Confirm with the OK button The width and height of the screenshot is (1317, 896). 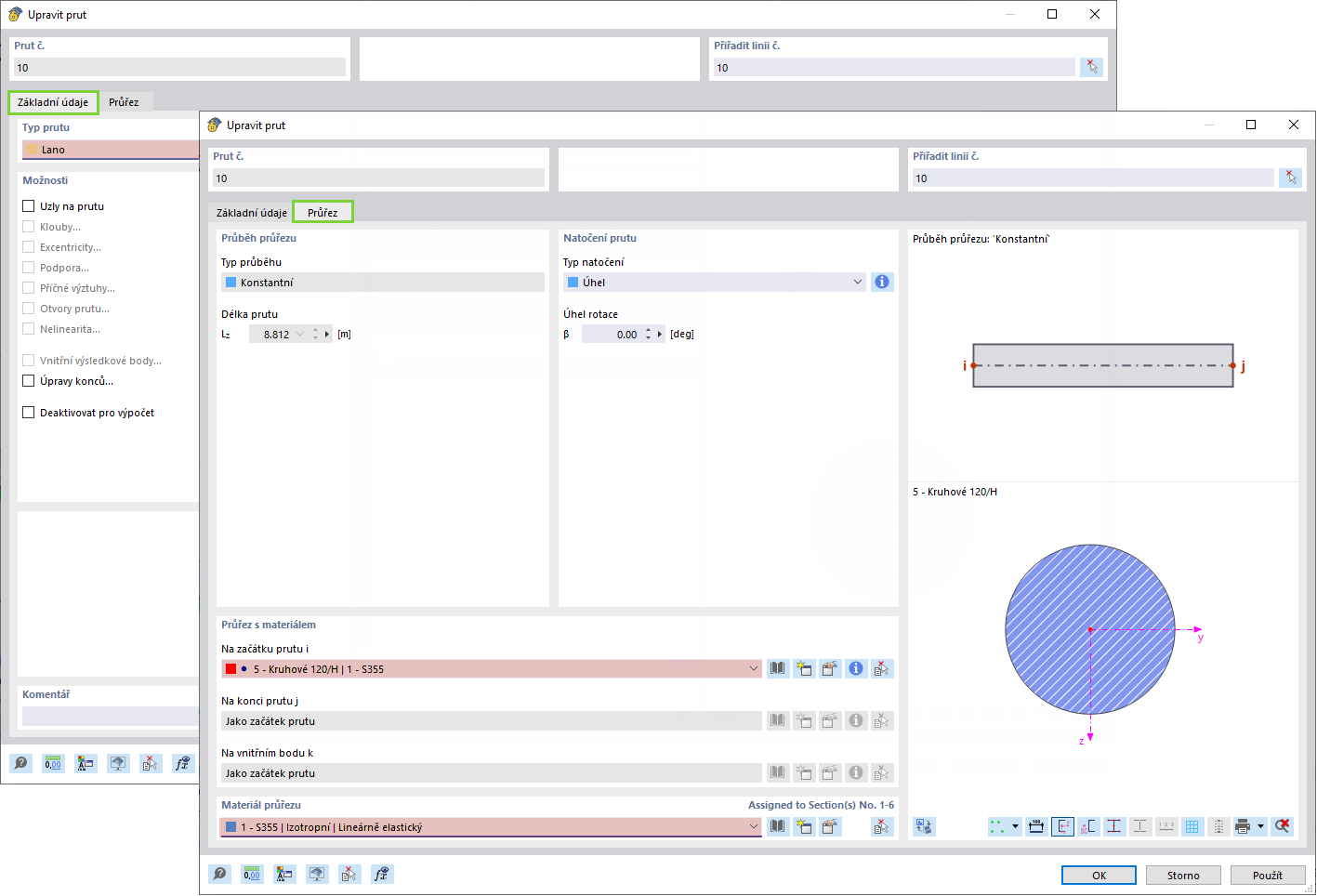(1099, 875)
